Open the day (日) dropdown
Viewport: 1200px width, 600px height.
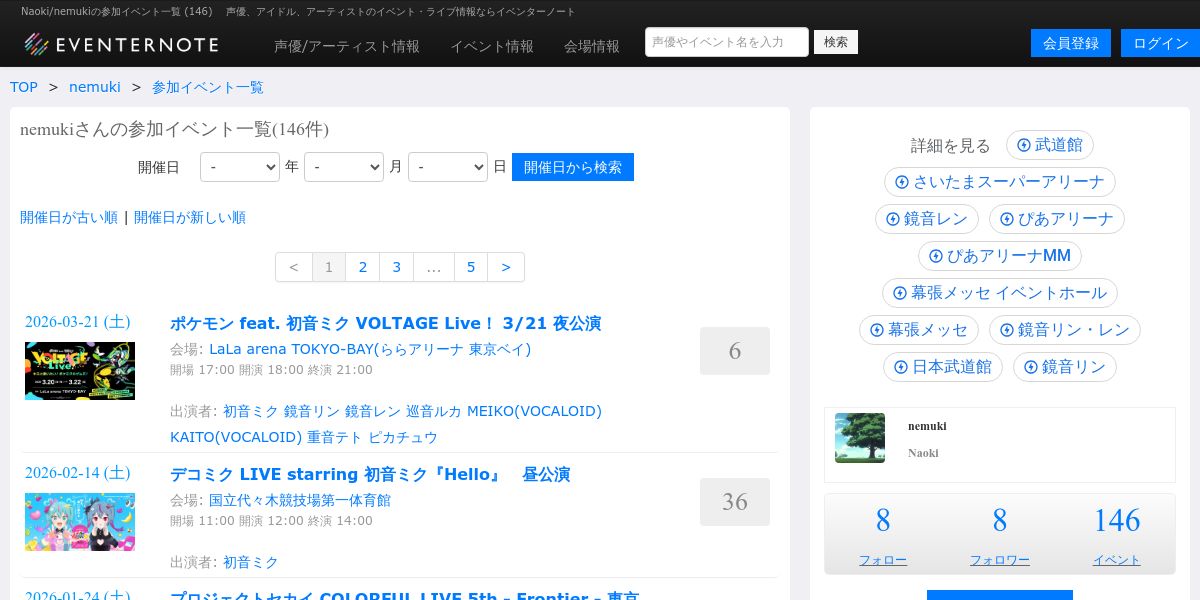tap(448, 167)
